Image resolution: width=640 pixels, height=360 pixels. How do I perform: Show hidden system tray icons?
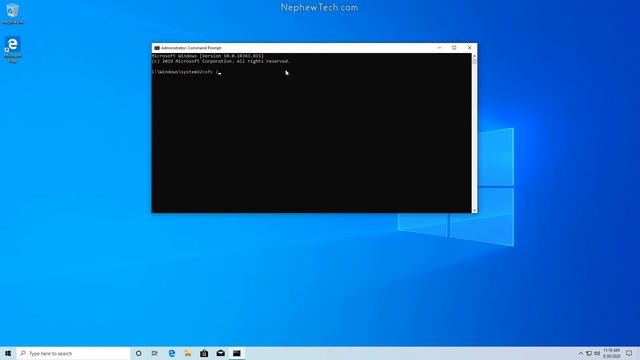click(581, 353)
